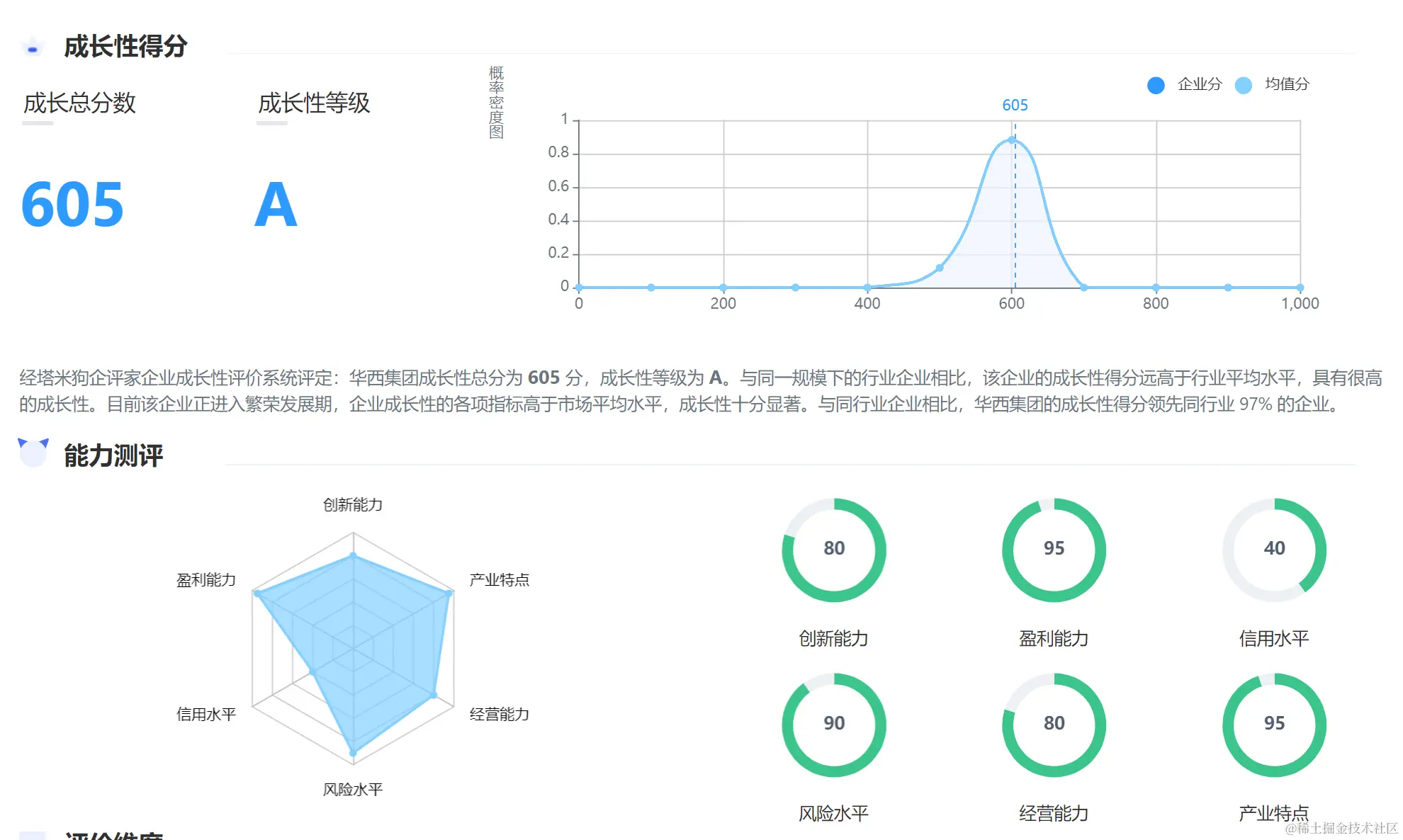Click the 盈利能力 radar axis label
The image size is (1403, 840).
tap(206, 580)
